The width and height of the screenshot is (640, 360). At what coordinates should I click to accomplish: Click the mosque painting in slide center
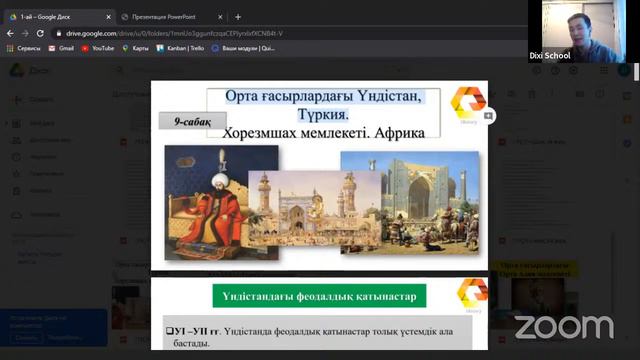tap(314, 209)
